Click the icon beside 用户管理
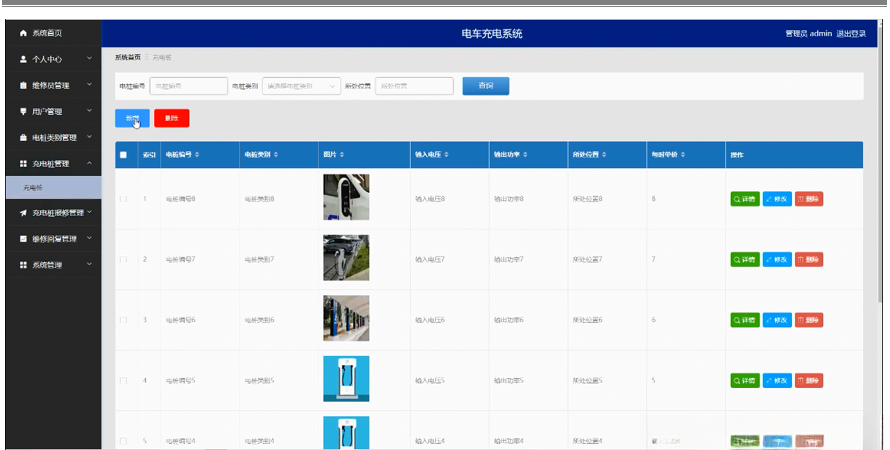 coord(23,111)
